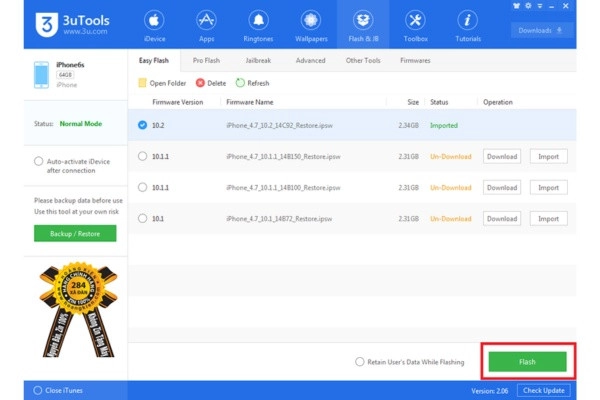The height and width of the screenshot is (400, 600).
Task: Open the iDevice section icon
Action: [153, 21]
